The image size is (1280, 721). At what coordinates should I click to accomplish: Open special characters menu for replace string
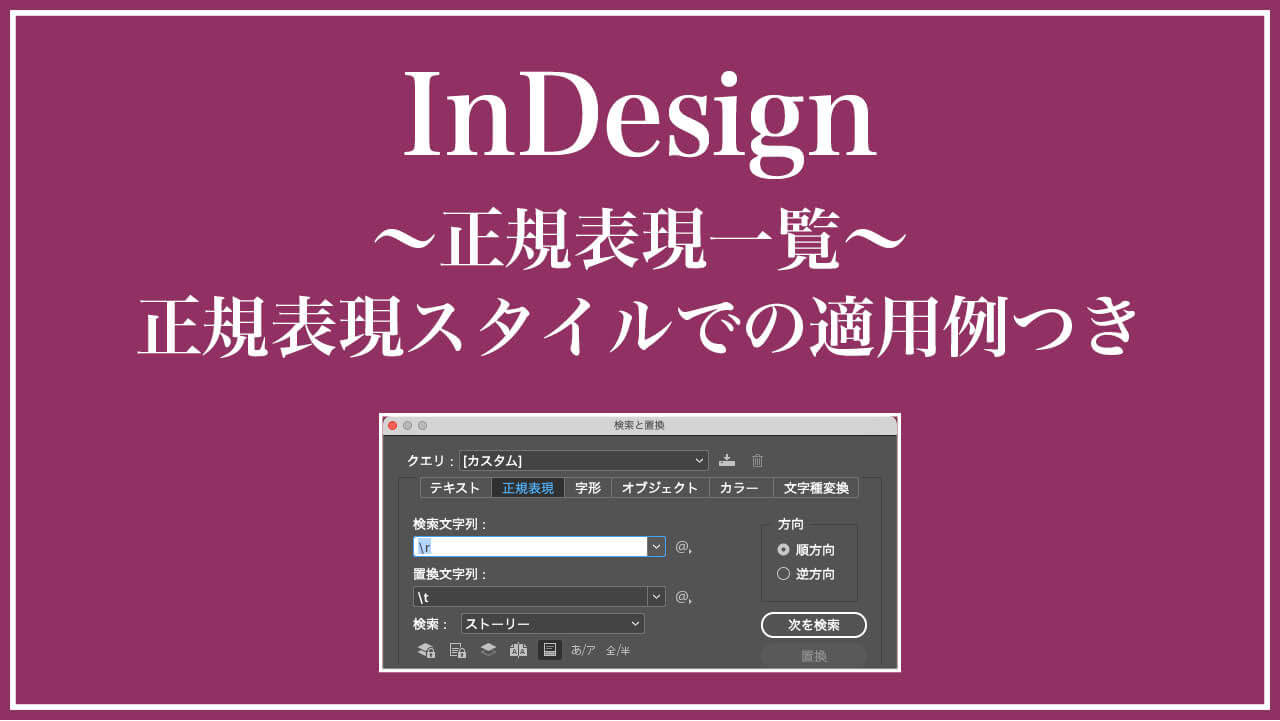[x=683, y=597]
